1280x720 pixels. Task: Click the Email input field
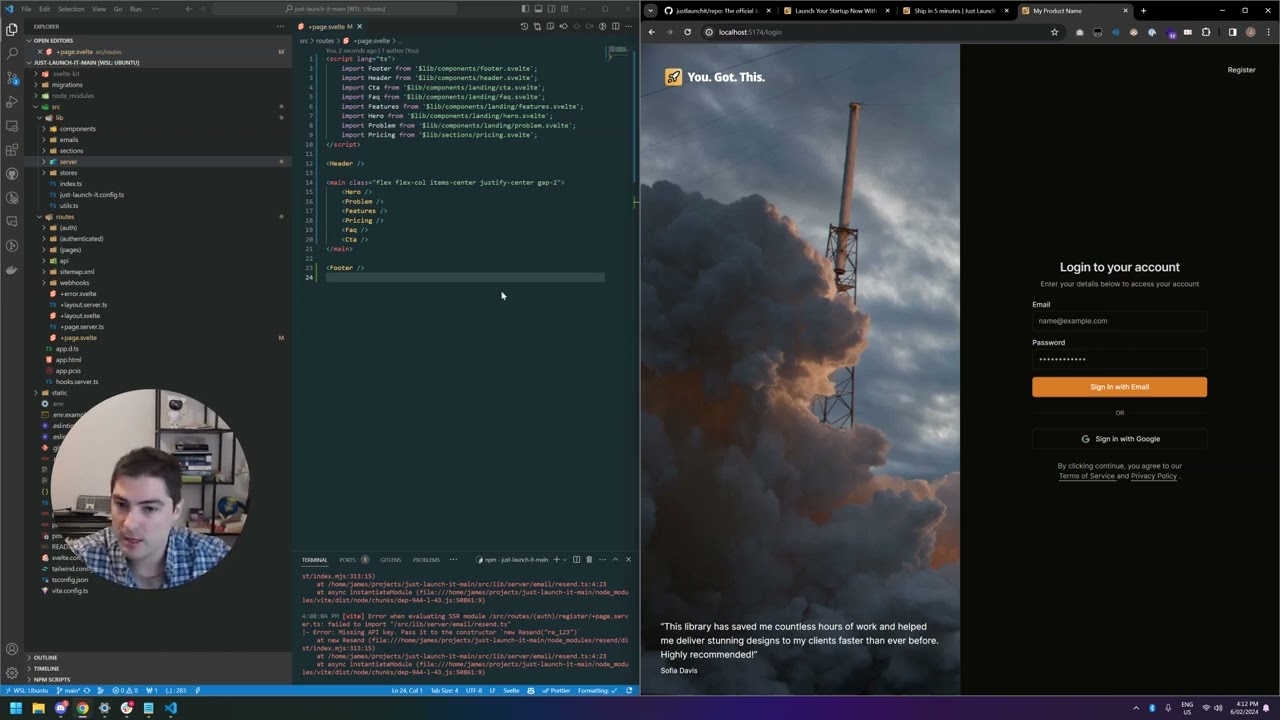(x=1119, y=321)
